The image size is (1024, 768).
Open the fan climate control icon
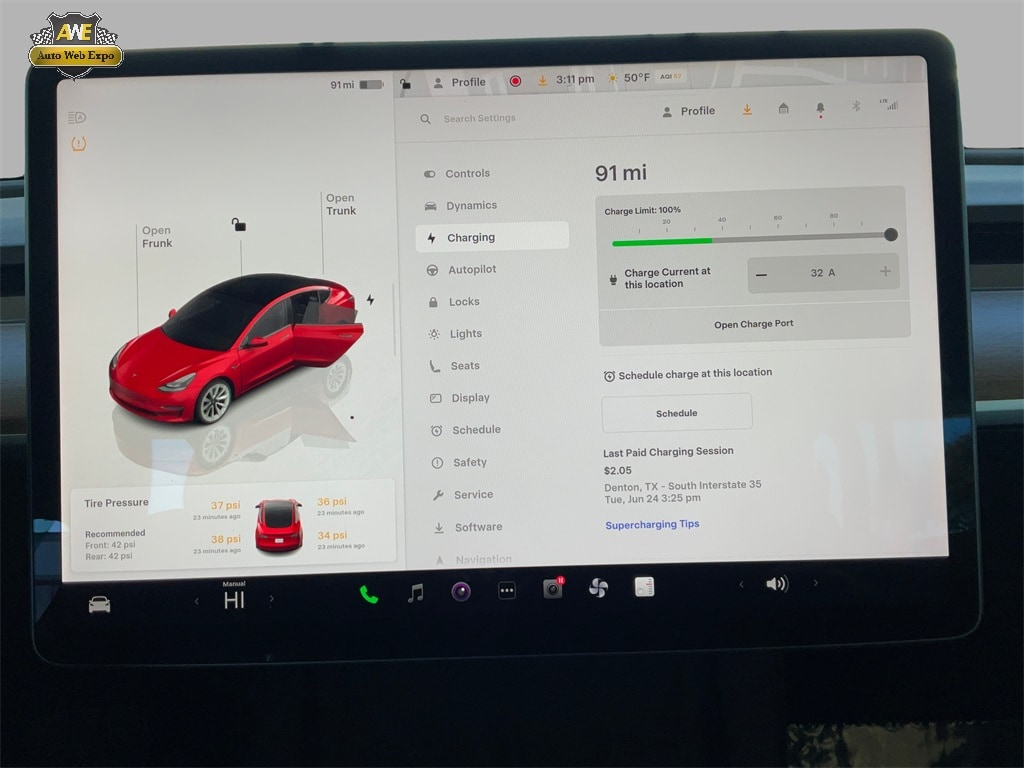click(598, 588)
